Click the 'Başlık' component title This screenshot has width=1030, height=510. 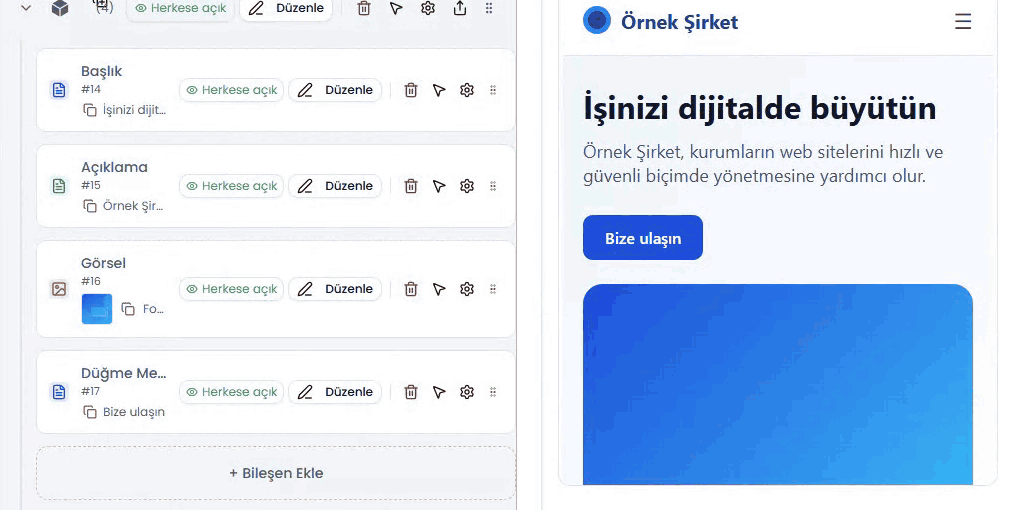click(x=101, y=71)
